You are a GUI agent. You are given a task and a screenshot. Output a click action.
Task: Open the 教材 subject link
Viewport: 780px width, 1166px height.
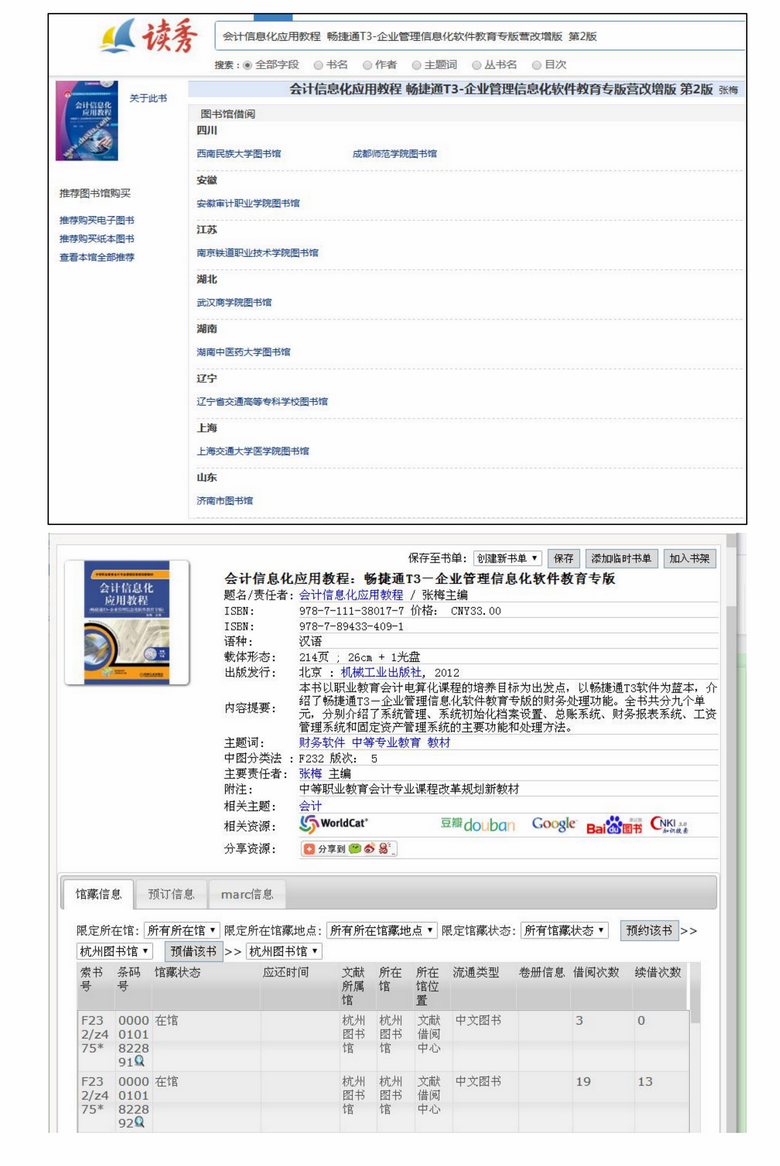tap(439, 742)
